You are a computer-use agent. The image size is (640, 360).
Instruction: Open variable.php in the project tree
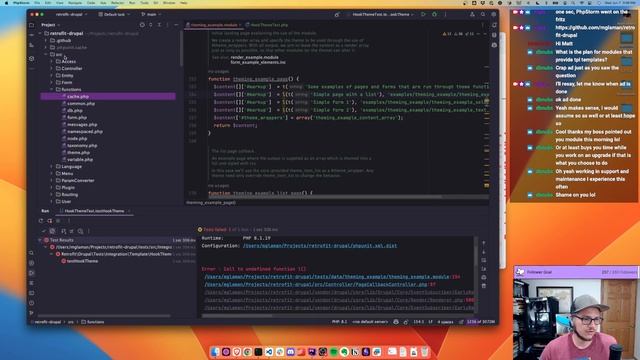click(x=80, y=160)
